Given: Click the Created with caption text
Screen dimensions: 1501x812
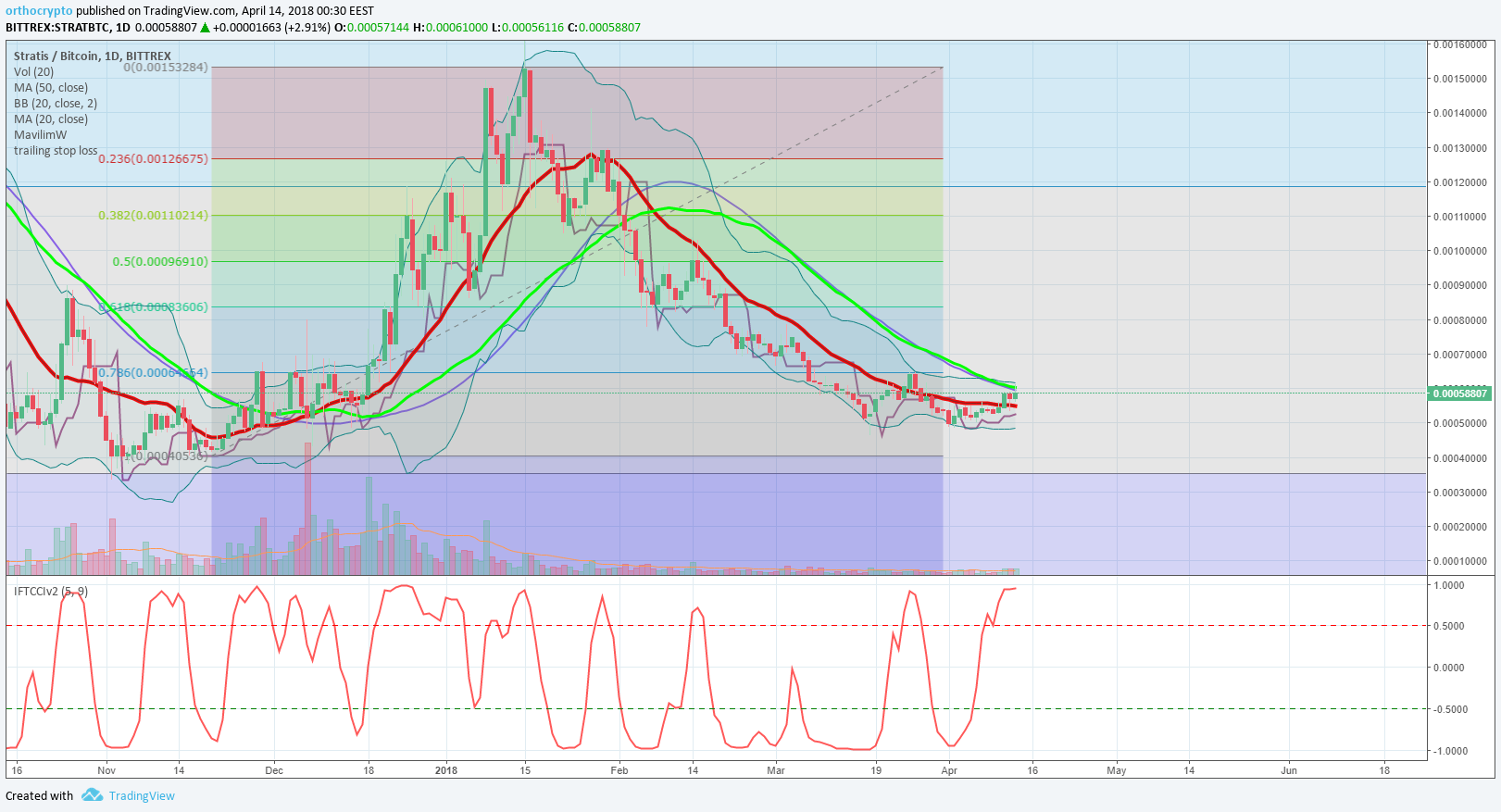Looking at the screenshot, I should point(39,796).
